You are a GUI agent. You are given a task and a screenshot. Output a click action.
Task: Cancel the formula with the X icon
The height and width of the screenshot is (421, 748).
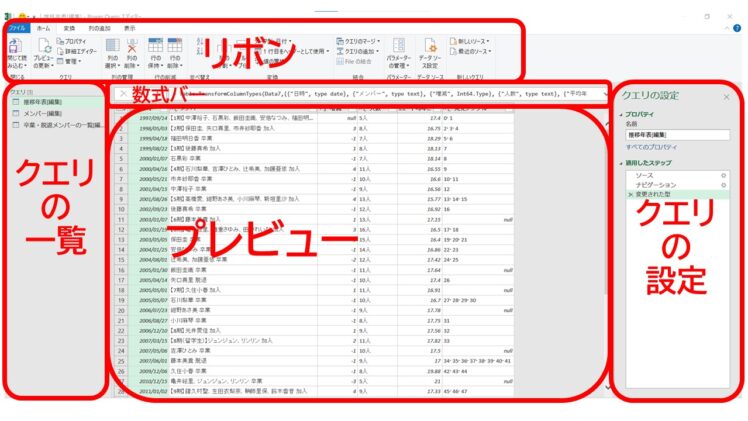pos(120,94)
